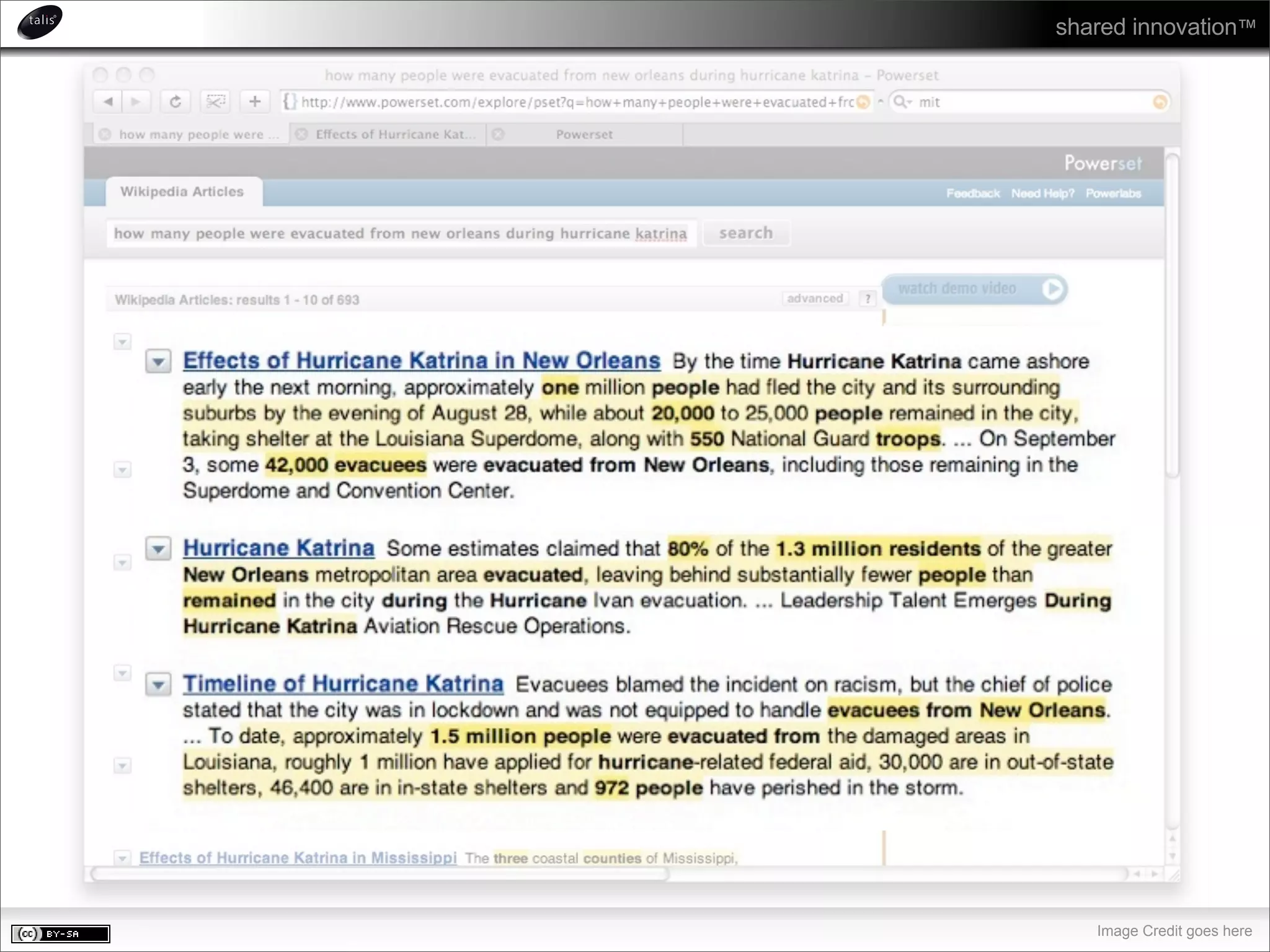
Task: Switch to the Powerset browser tab
Action: [584, 134]
